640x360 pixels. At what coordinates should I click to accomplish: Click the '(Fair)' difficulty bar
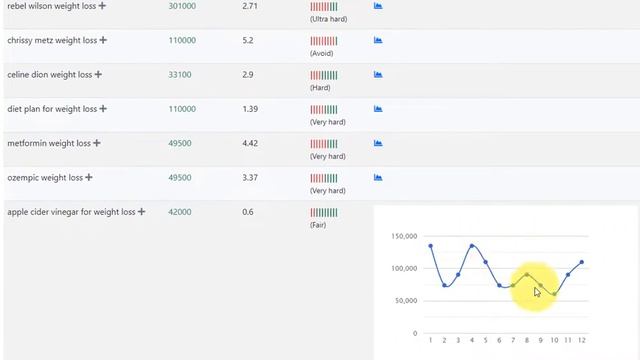[324, 212]
